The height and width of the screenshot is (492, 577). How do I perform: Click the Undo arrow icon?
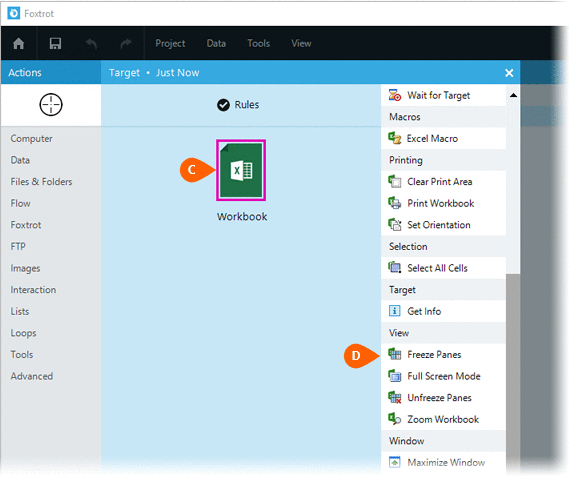pyautogui.click(x=91, y=44)
